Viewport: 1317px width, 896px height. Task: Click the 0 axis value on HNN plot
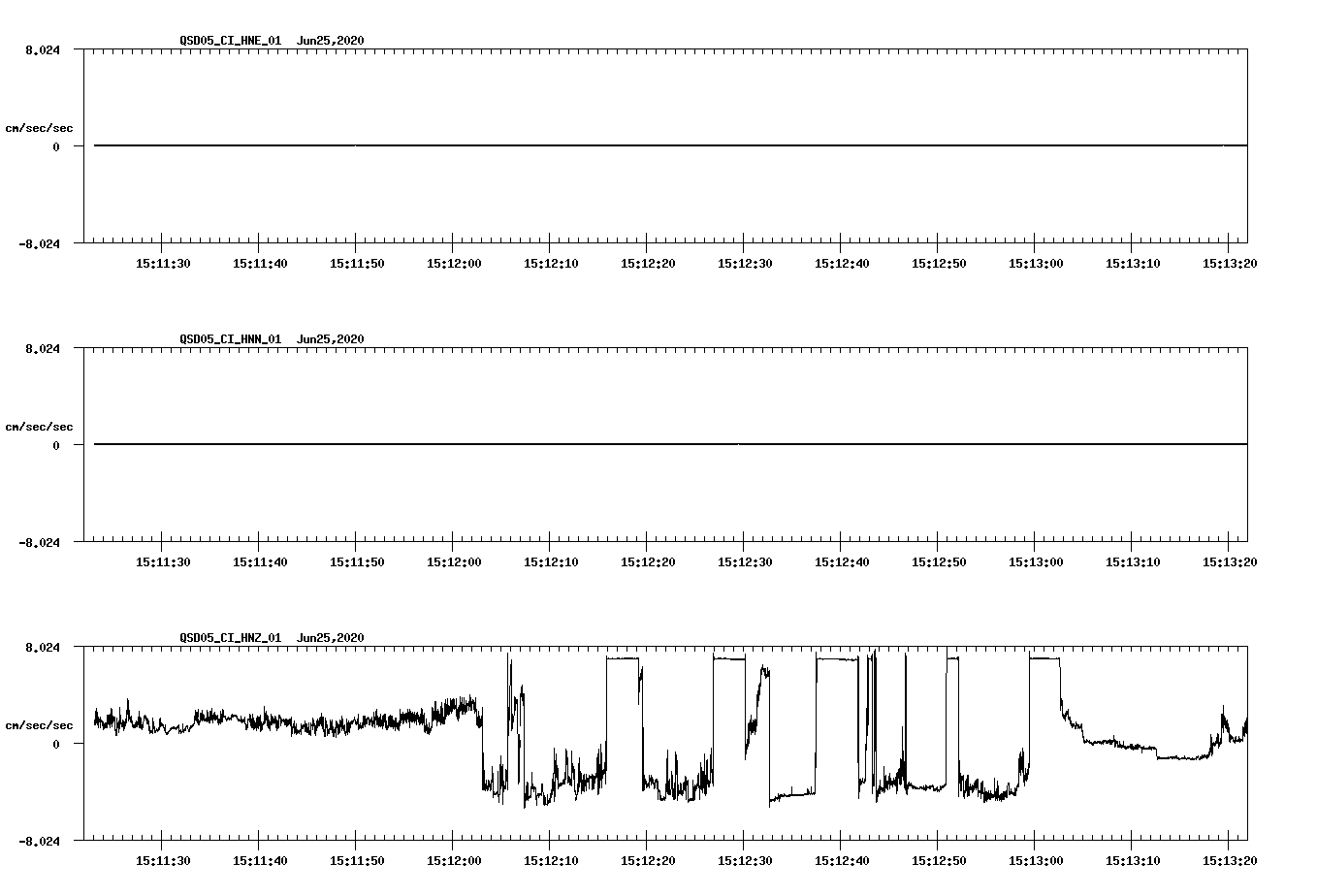[56, 446]
